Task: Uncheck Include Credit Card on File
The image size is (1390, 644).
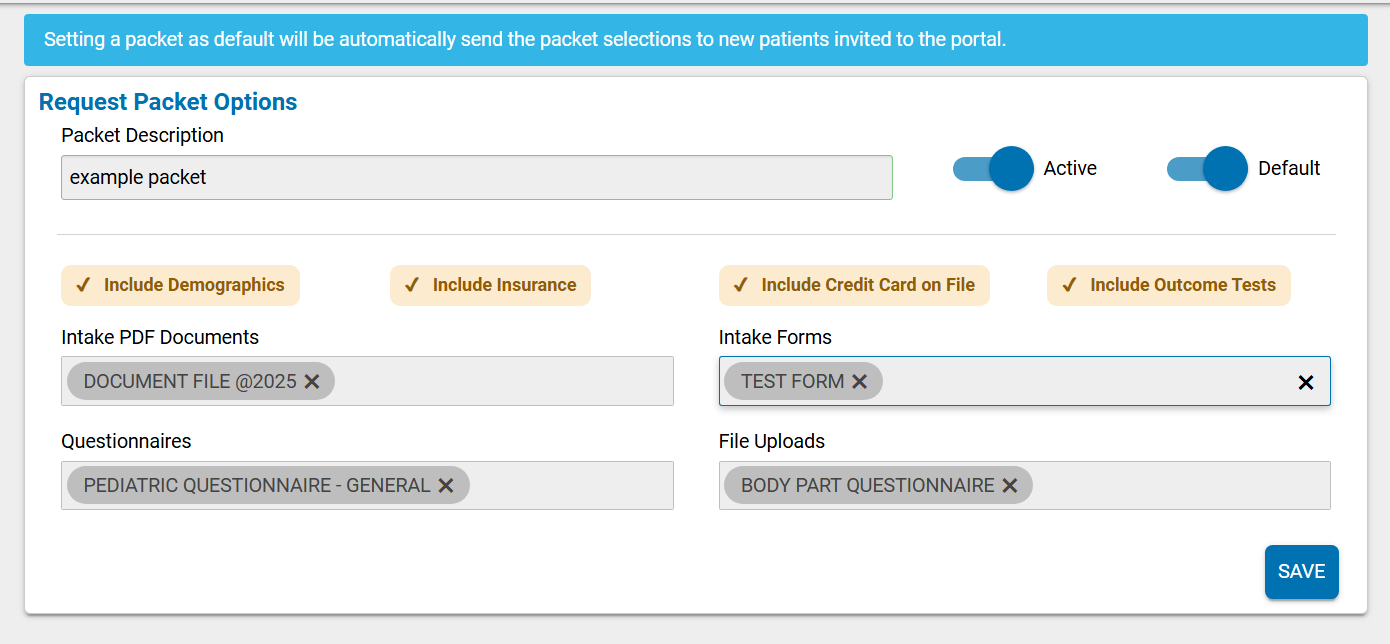Action: (x=854, y=285)
